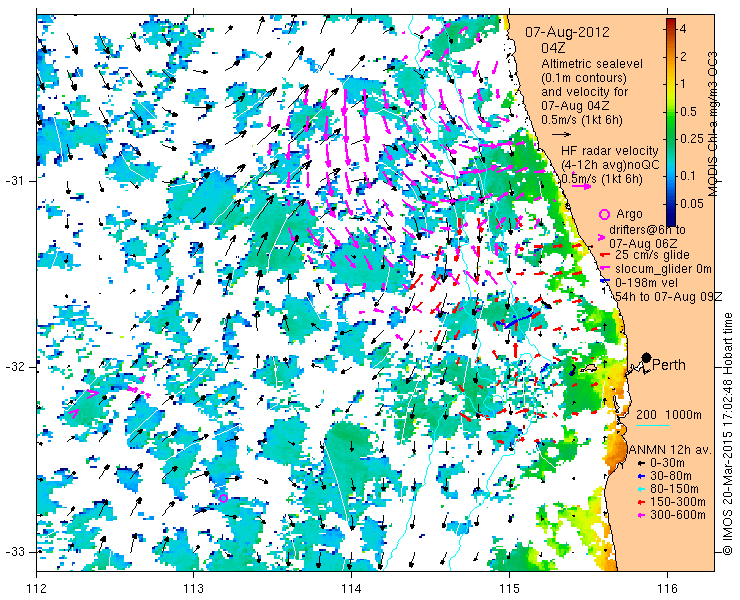This screenshot has height=600, width=740.
Task: Click the '80-150m' depth legend entry
Action: tap(674, 489)
